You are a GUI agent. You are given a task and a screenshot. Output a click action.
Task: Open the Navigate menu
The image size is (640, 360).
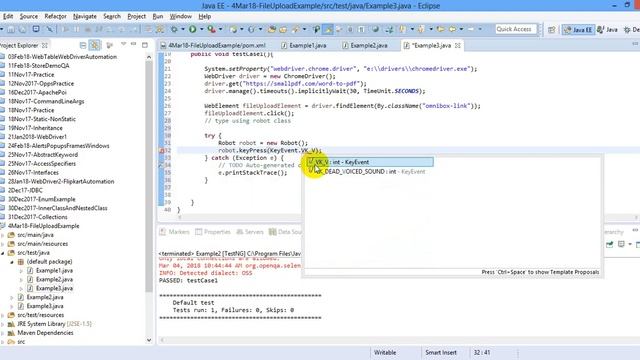point(84,16)
